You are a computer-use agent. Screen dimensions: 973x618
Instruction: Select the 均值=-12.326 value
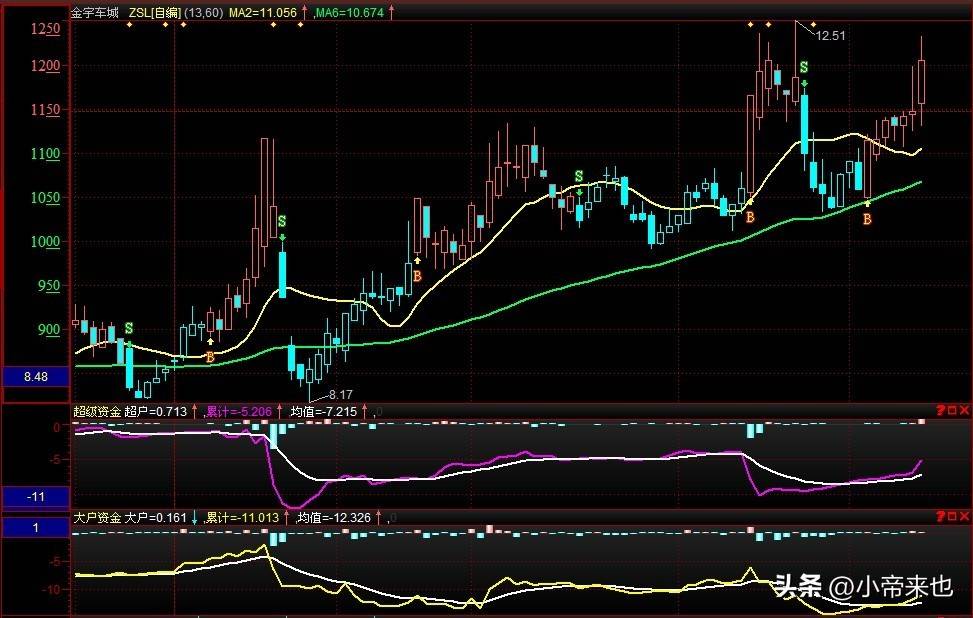pyautogui.click(x=334, y=517)
